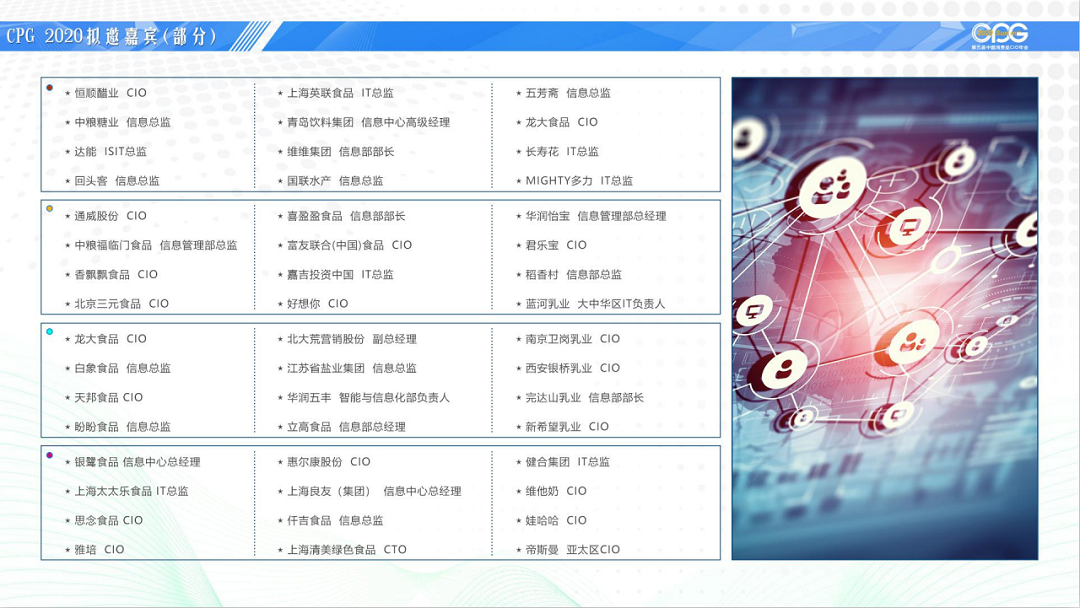The height and width of the screenshot is (608, 1080).
Task: Select the entry '娃哈哈 CIO'
Action: click(556, 521)
